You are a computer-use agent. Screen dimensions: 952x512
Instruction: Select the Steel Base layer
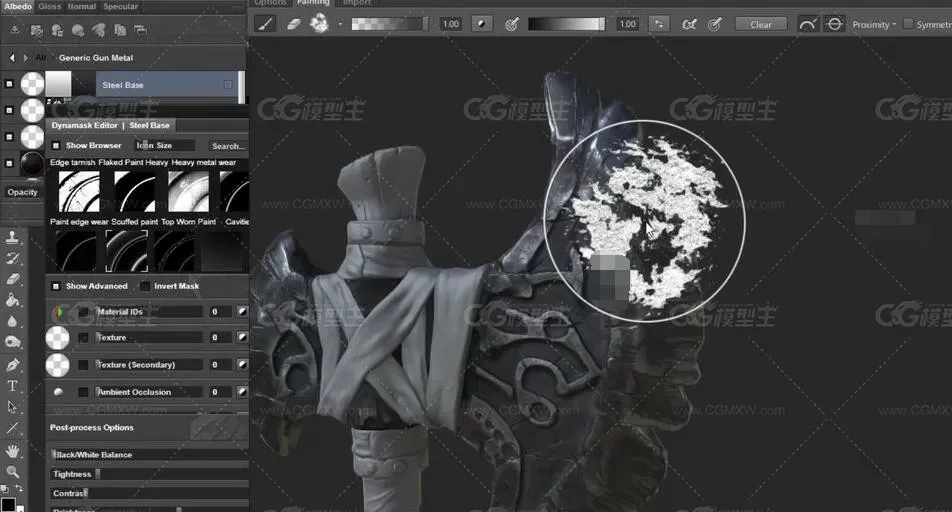tap(165, 84)
